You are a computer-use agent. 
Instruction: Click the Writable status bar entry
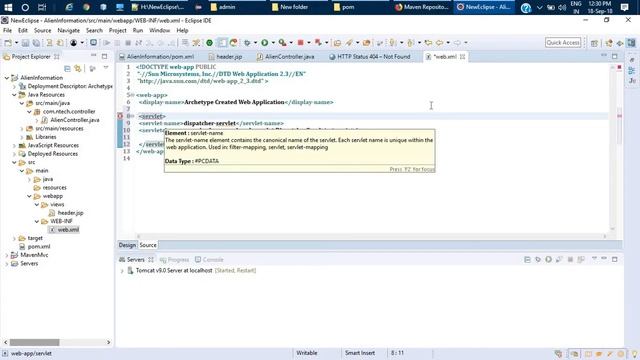point(307,353)
